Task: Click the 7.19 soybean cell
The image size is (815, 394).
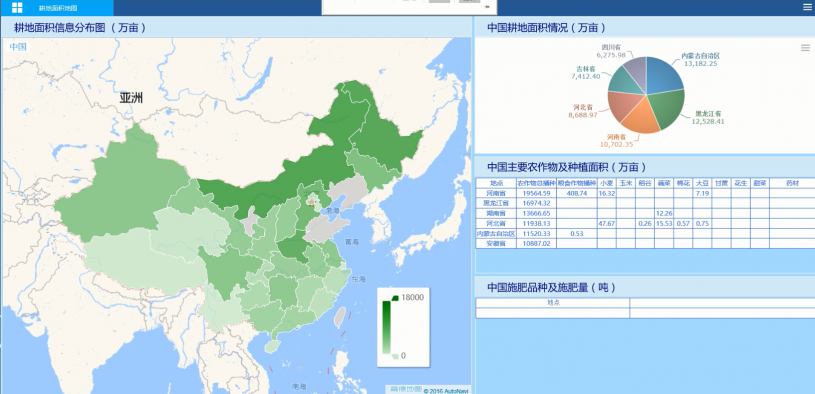Action: click(x=702, y=193)
